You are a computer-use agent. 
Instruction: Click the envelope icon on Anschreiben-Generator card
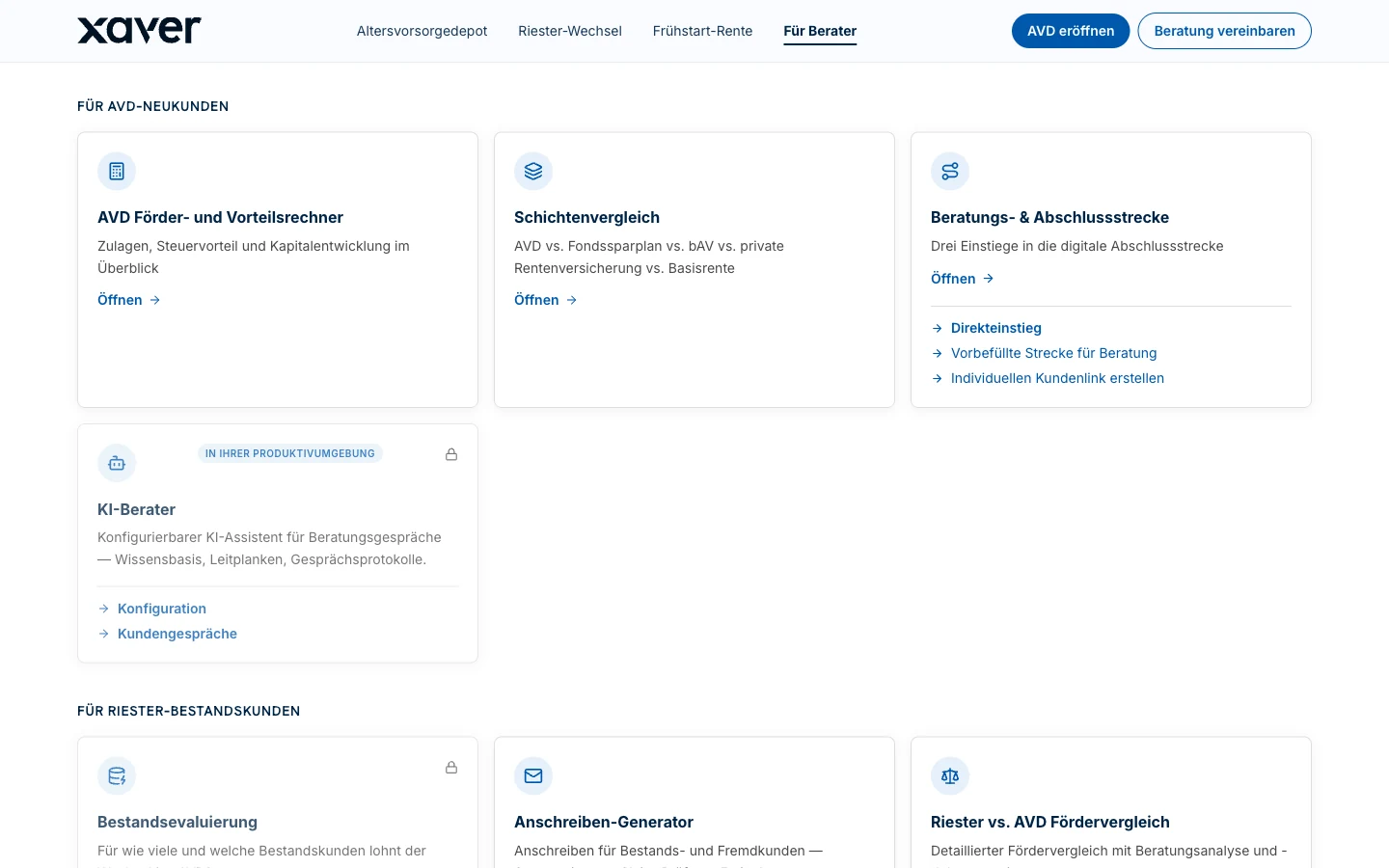point(533,776)
